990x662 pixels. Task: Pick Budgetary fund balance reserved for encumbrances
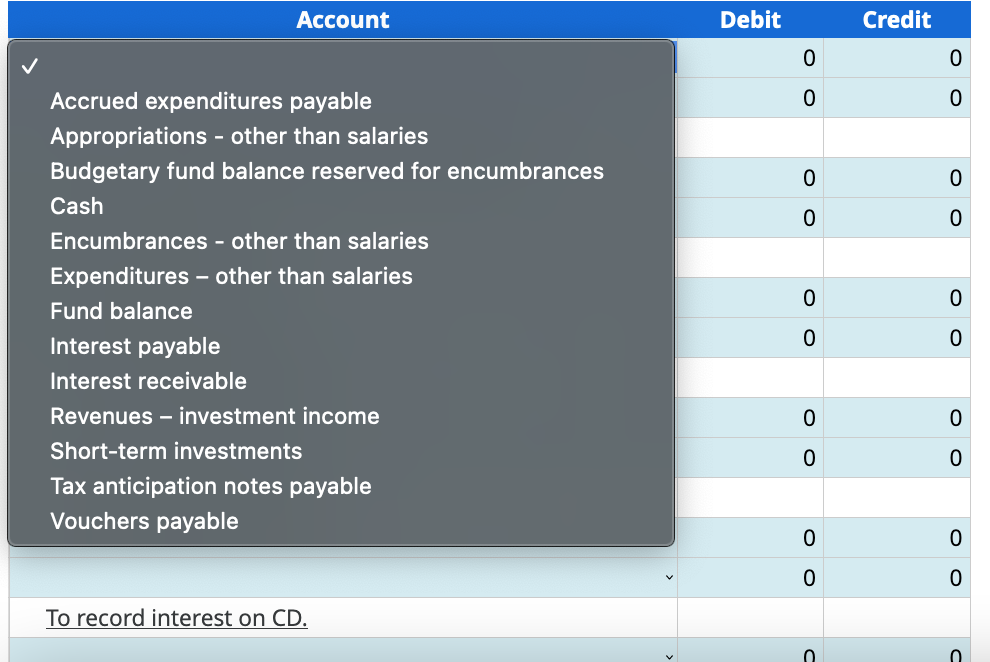click(x=341, y=171)
